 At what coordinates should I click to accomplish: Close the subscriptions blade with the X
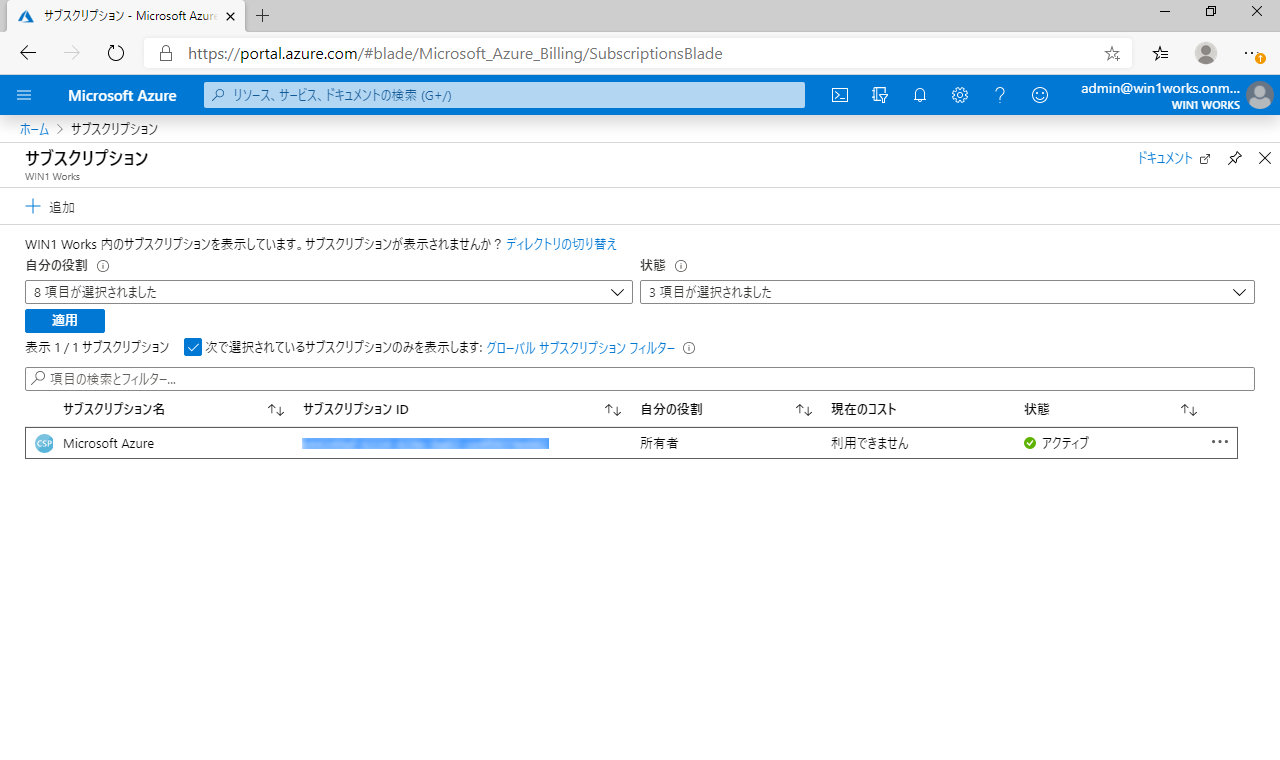(x=1265, y=158)
